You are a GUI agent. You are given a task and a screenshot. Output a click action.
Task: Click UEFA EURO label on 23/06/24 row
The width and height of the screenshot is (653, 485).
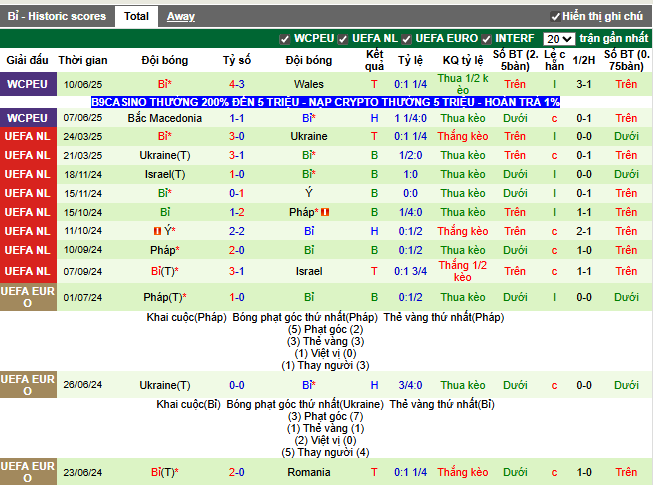[x=27, y=472]
